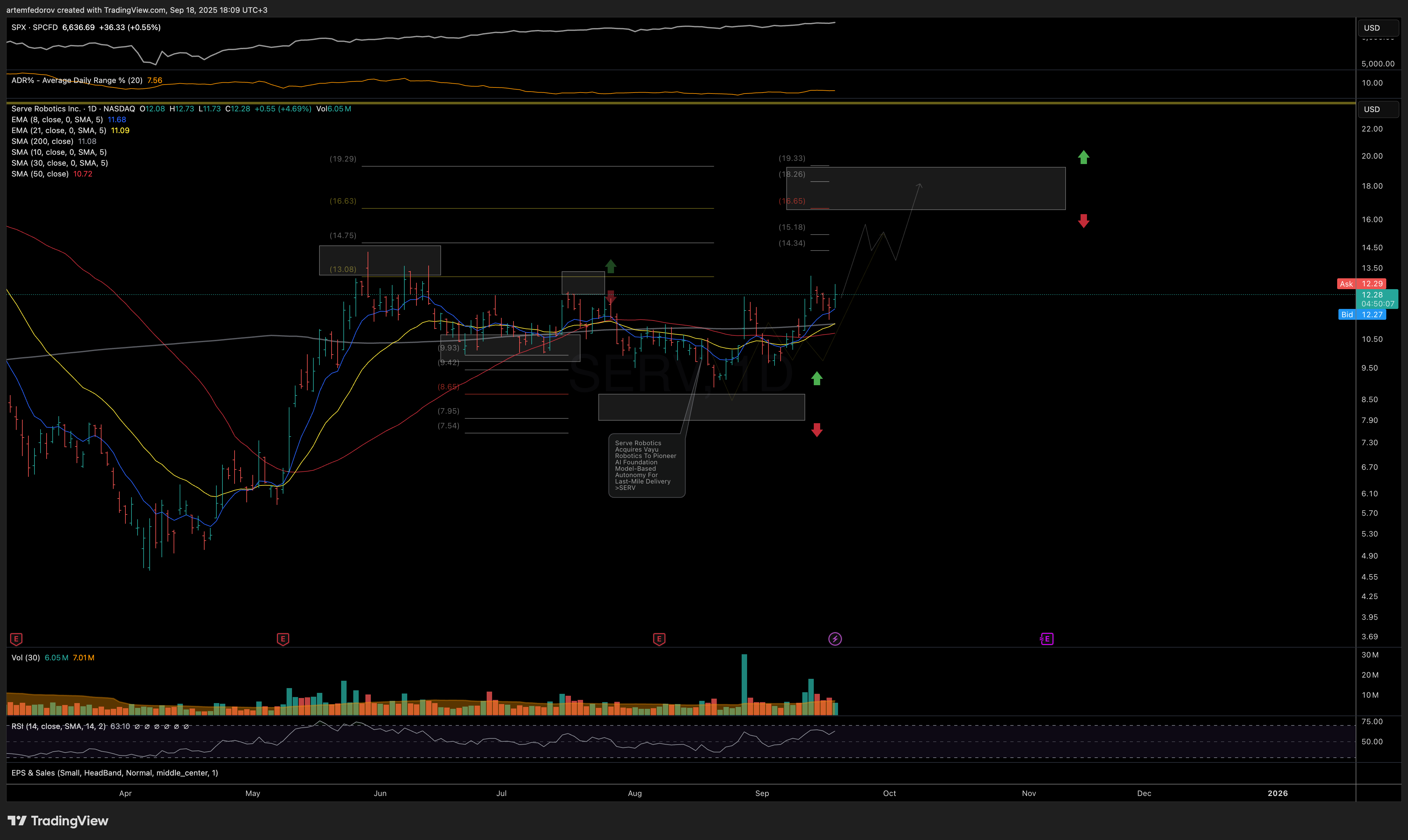The image size is (1408, 840).
Task: Select the SMA 30 indicator legend
Action: [x=59, y=162]
